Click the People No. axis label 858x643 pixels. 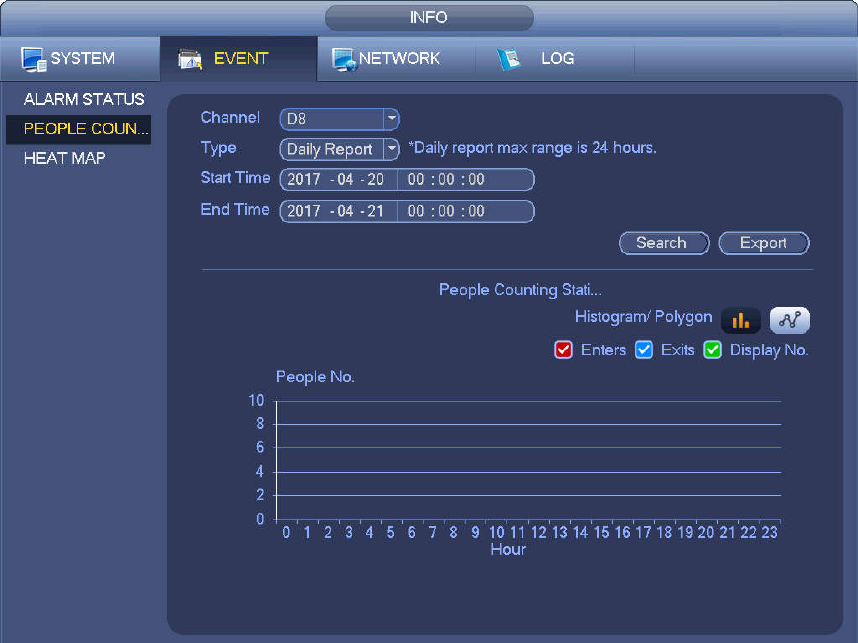315,376
